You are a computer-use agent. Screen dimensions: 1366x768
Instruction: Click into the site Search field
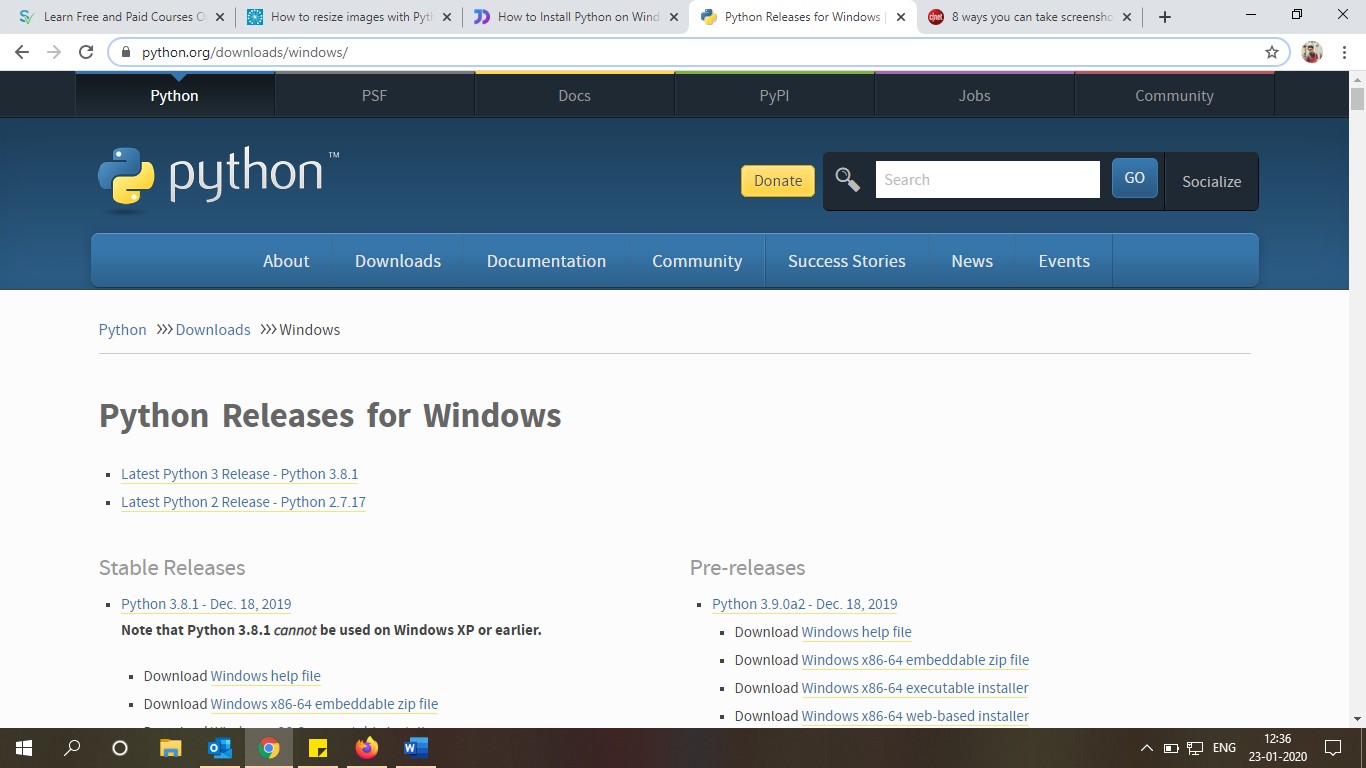(987, 180)
